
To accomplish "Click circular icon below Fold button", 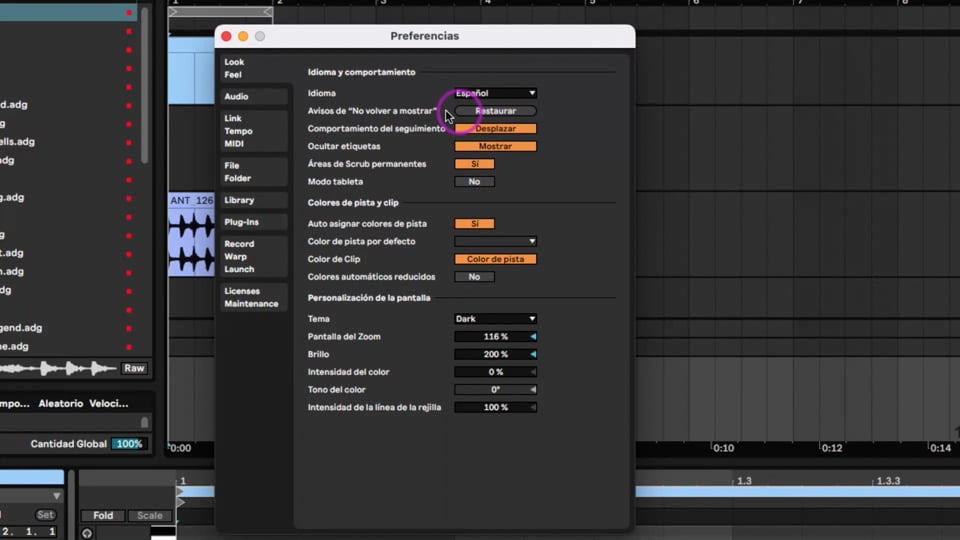I will tap(87, 533).
